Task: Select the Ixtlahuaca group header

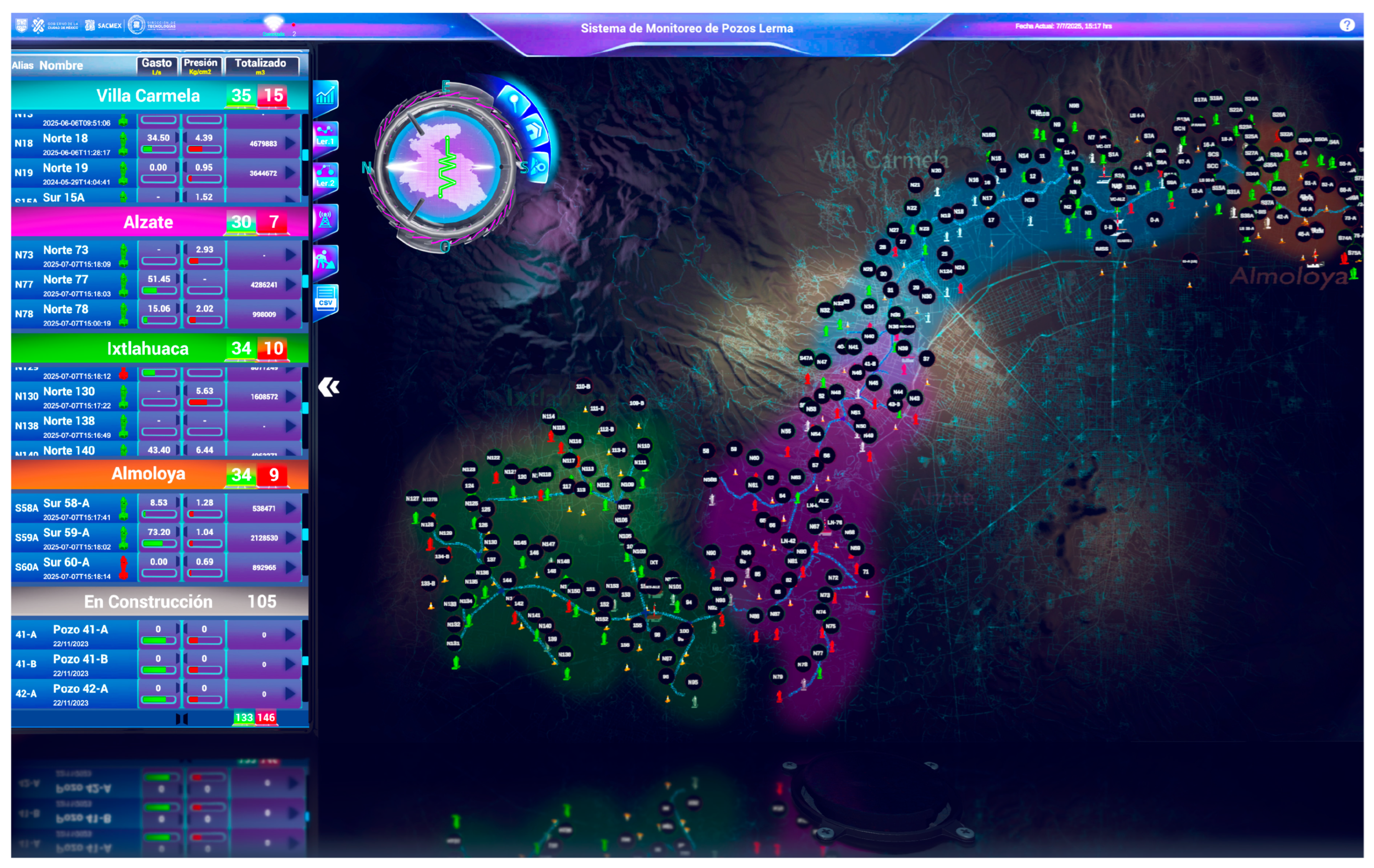Action: [x=148, y=348]
